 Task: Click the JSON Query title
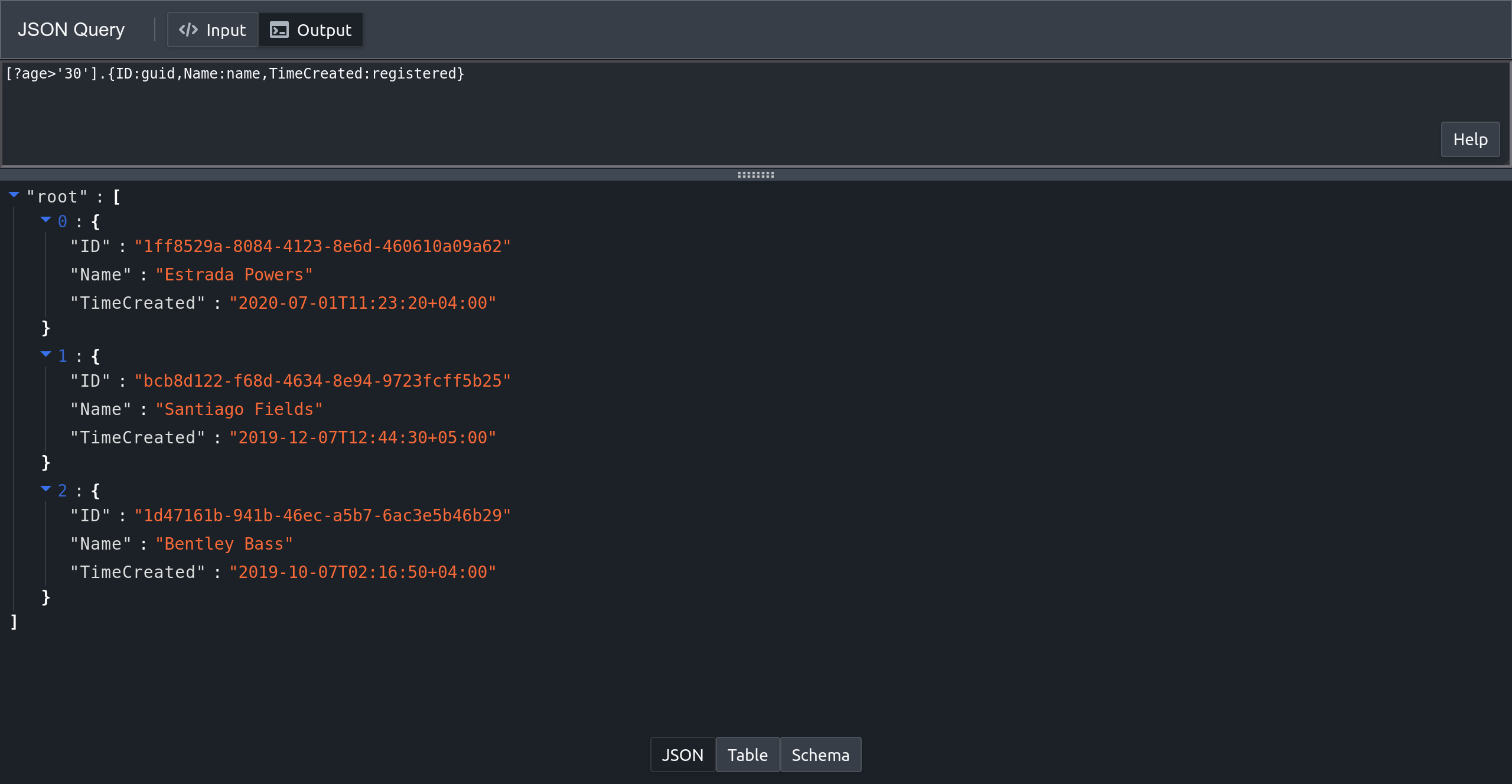point(71,30)
